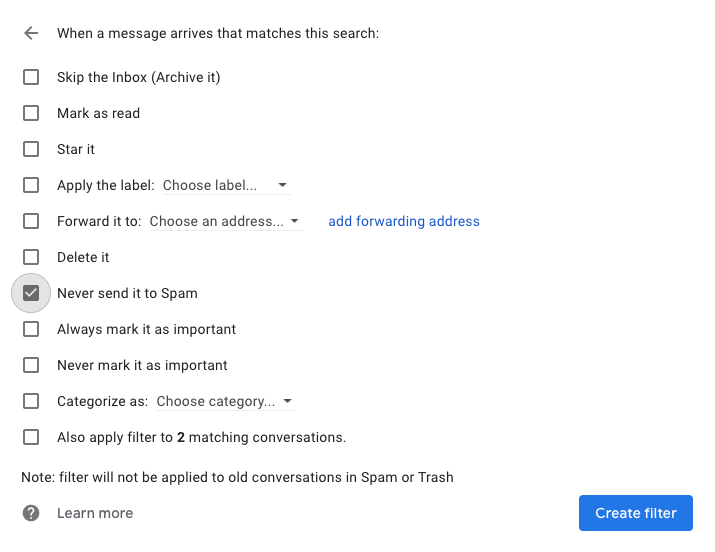Click the Choose label dropdown arrow

tap(282, 185)
